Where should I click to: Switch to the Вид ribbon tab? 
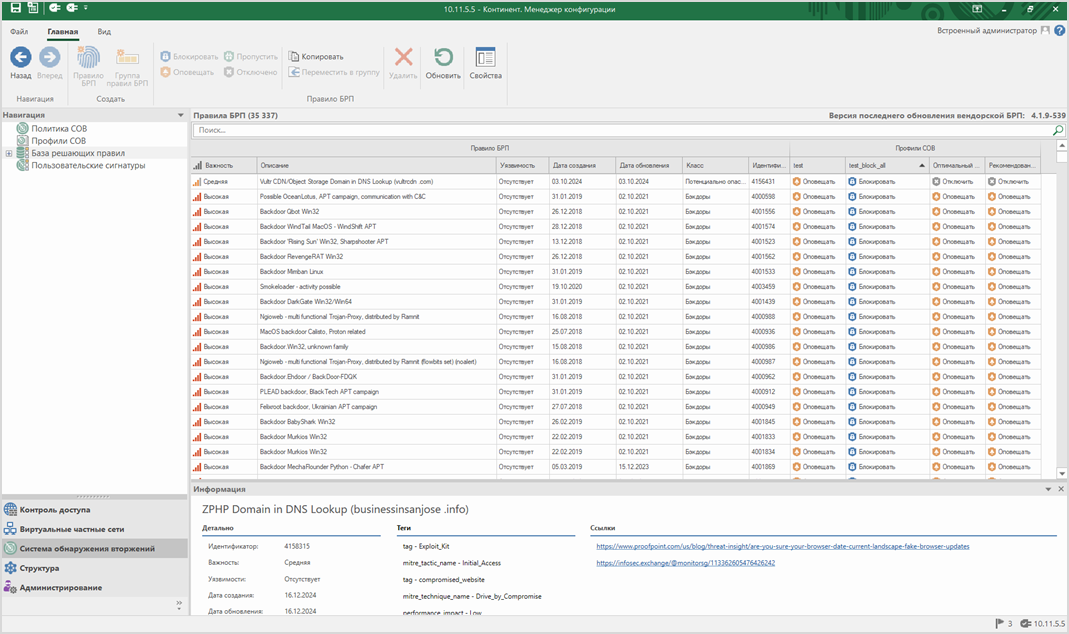point(104,32)
